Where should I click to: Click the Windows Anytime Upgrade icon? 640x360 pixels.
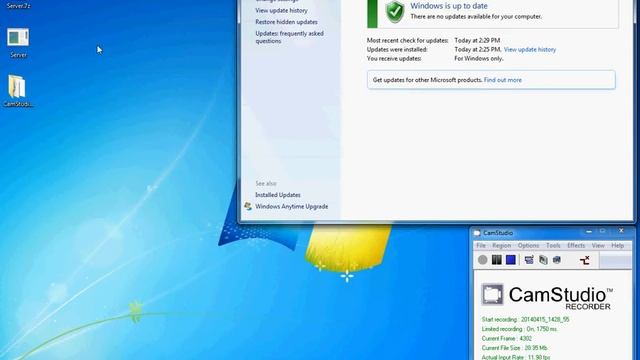[248, 207]
